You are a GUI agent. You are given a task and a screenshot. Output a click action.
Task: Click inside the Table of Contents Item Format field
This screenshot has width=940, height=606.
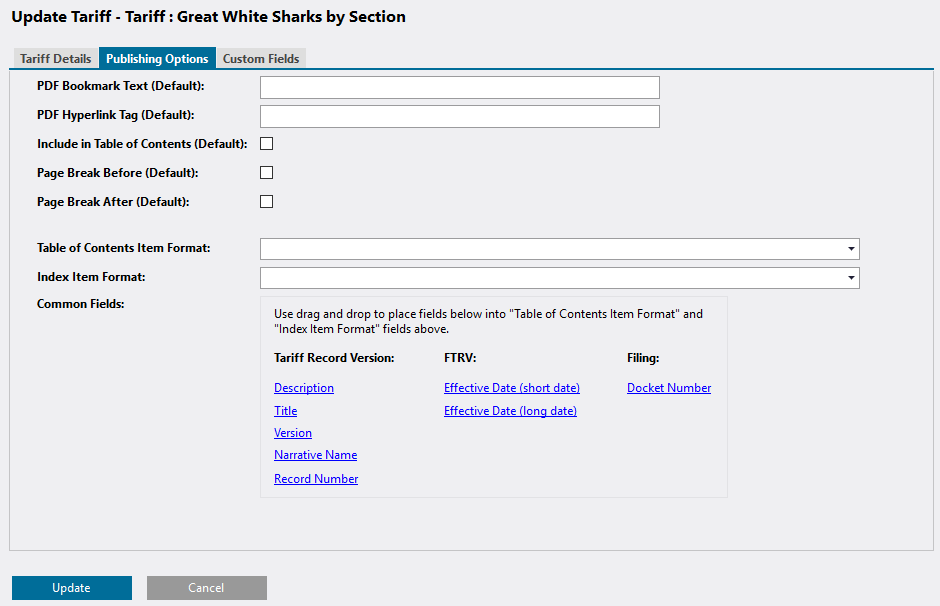pos(552,249)
